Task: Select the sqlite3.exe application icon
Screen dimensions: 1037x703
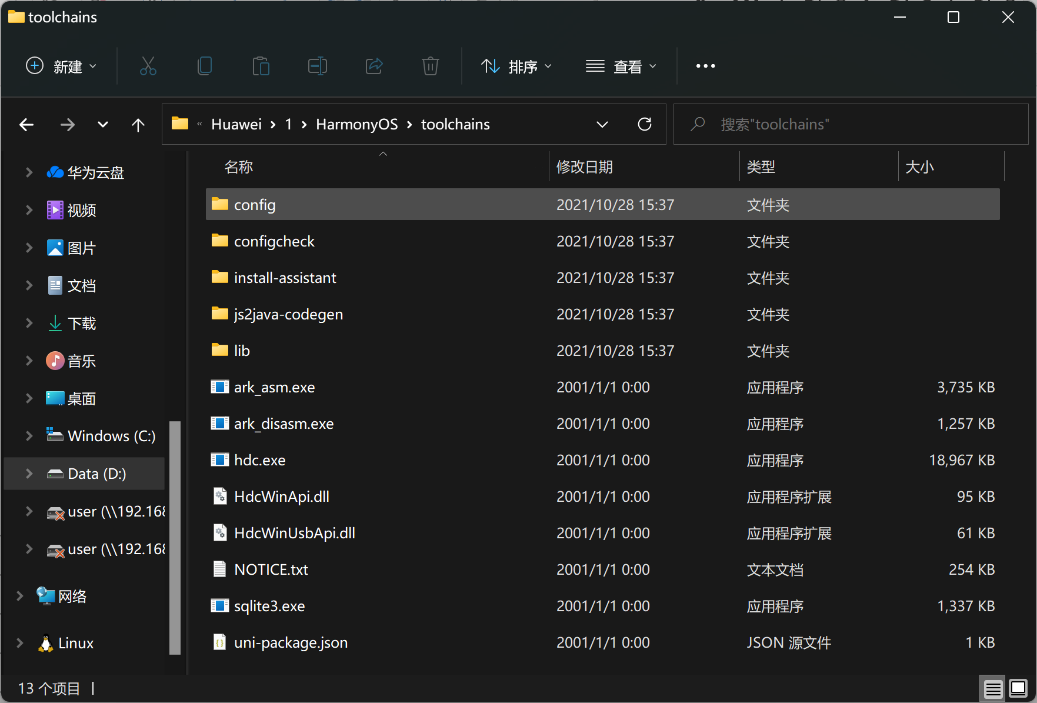Action: click(220, 605)
